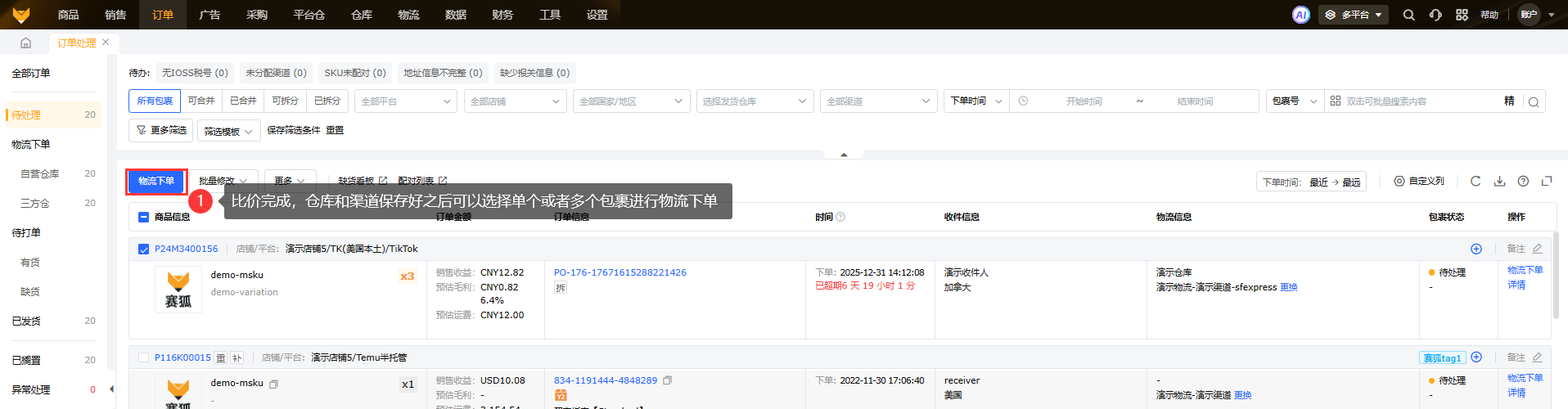Open 更多 actions dropdown
Viewport: 1568px width, 409px height.
tap(291, 181)
